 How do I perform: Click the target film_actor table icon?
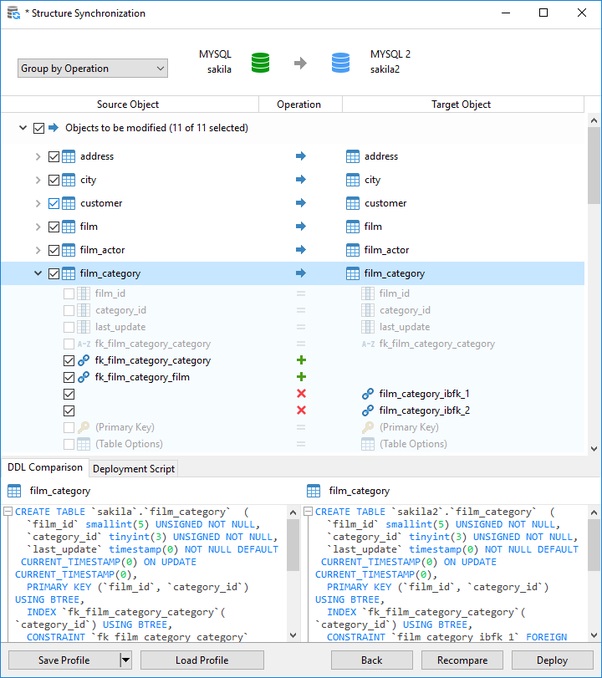click(x=352, y=249)
